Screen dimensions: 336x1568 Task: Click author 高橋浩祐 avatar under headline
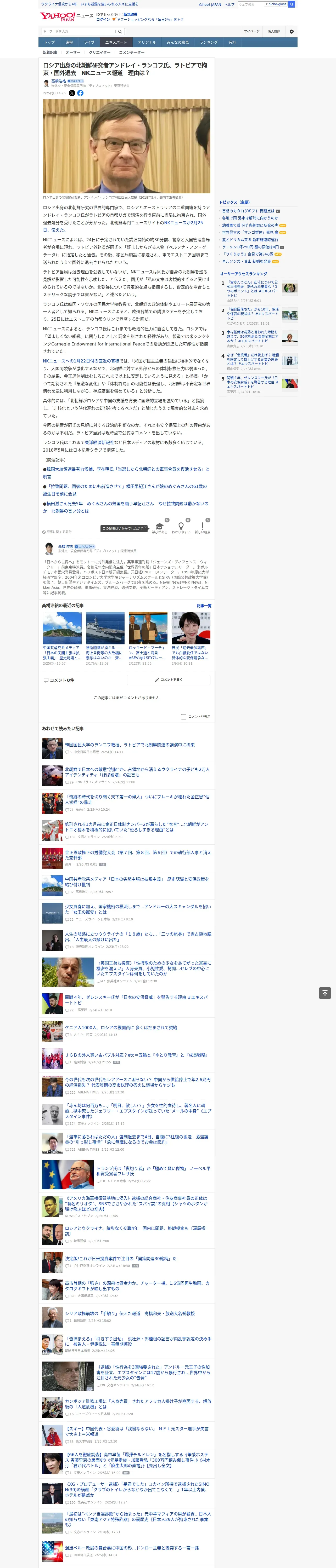coord(46,83)
